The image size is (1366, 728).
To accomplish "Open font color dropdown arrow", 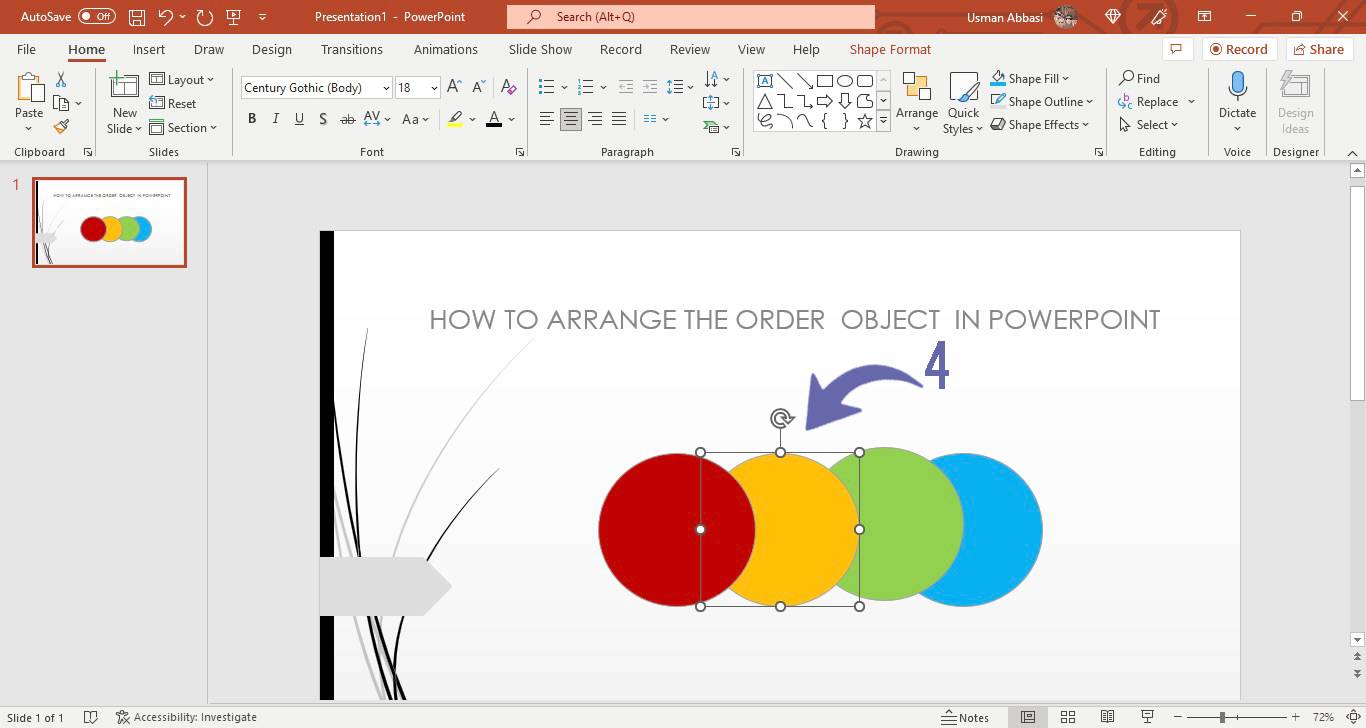I will (511, 119).
